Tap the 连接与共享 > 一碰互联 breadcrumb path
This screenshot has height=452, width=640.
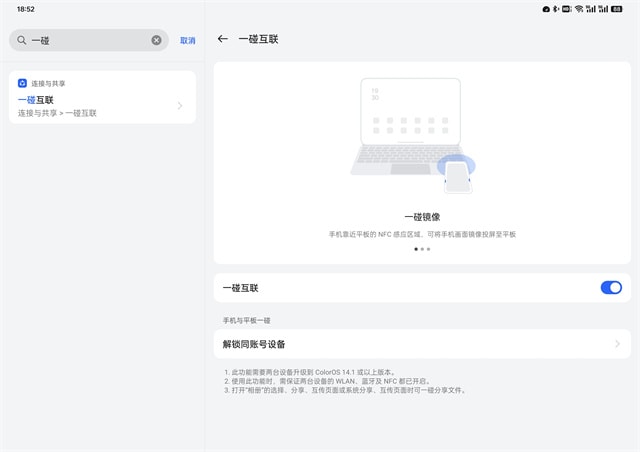pyautogui.click(x=57, y=113)
